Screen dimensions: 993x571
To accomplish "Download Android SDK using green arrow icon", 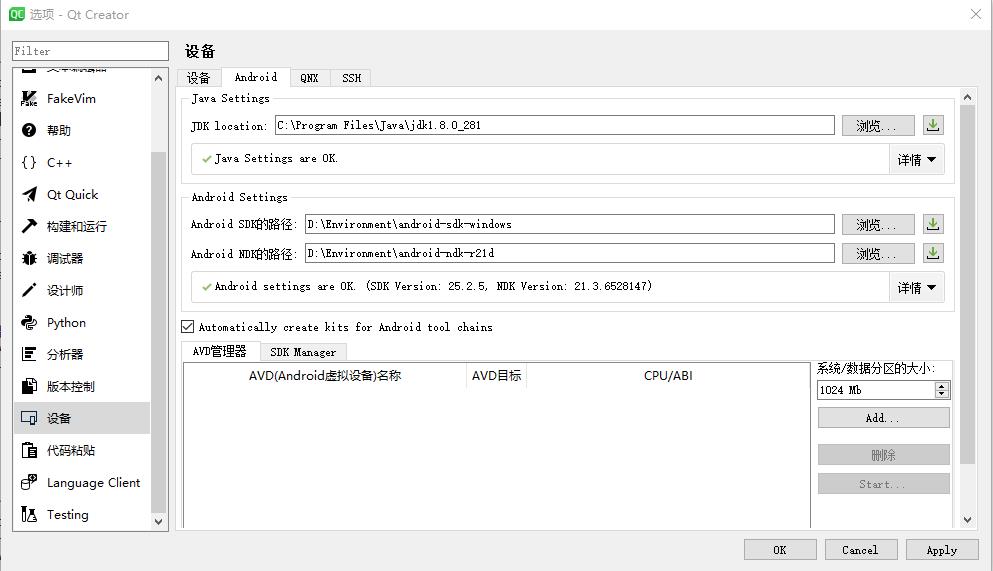I will (x=933, y=224).
